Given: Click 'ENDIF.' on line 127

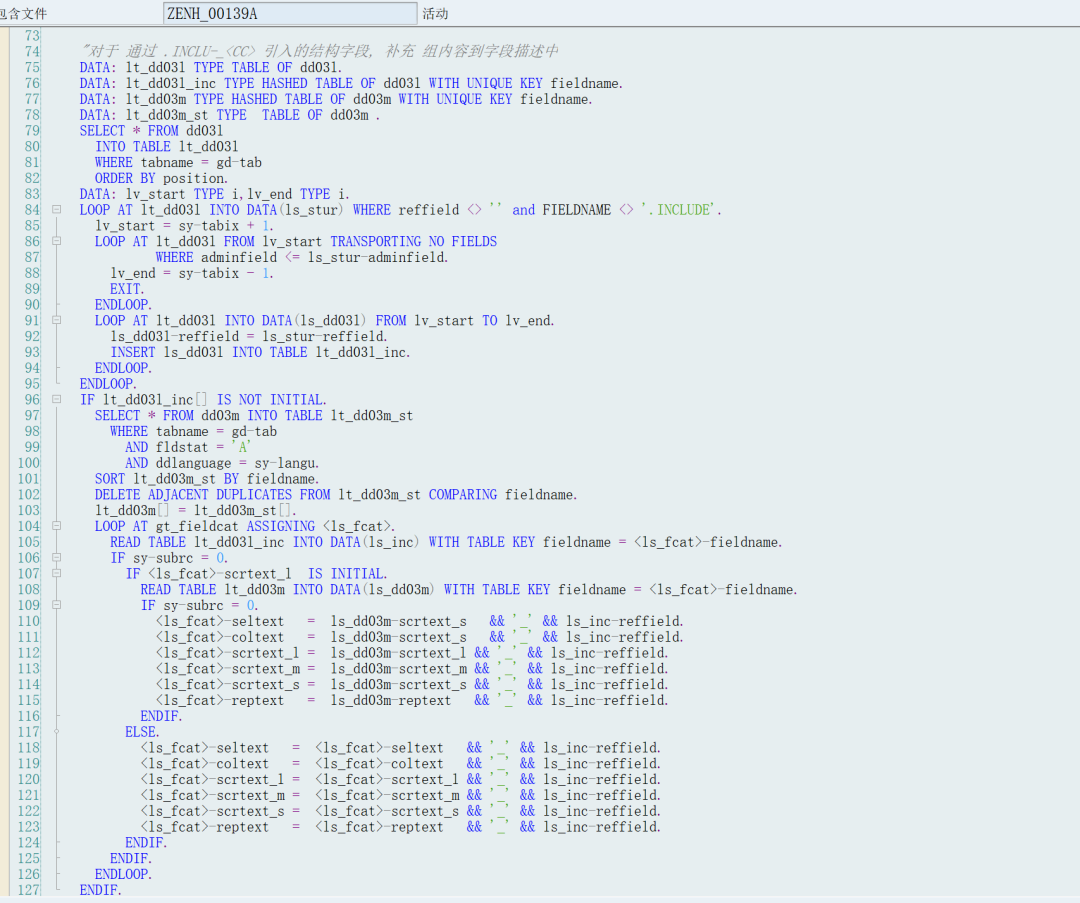Looking at the screenshot, I should click(x=101, y=891).
